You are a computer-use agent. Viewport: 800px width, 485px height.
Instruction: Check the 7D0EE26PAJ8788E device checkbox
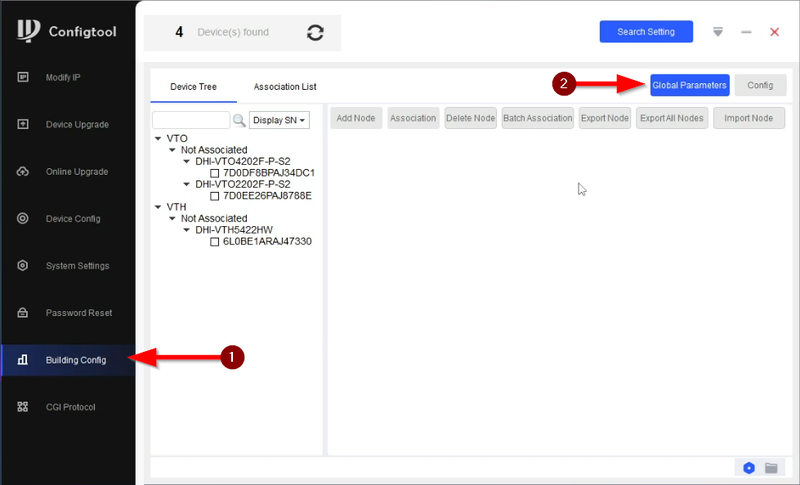point(215,196)
